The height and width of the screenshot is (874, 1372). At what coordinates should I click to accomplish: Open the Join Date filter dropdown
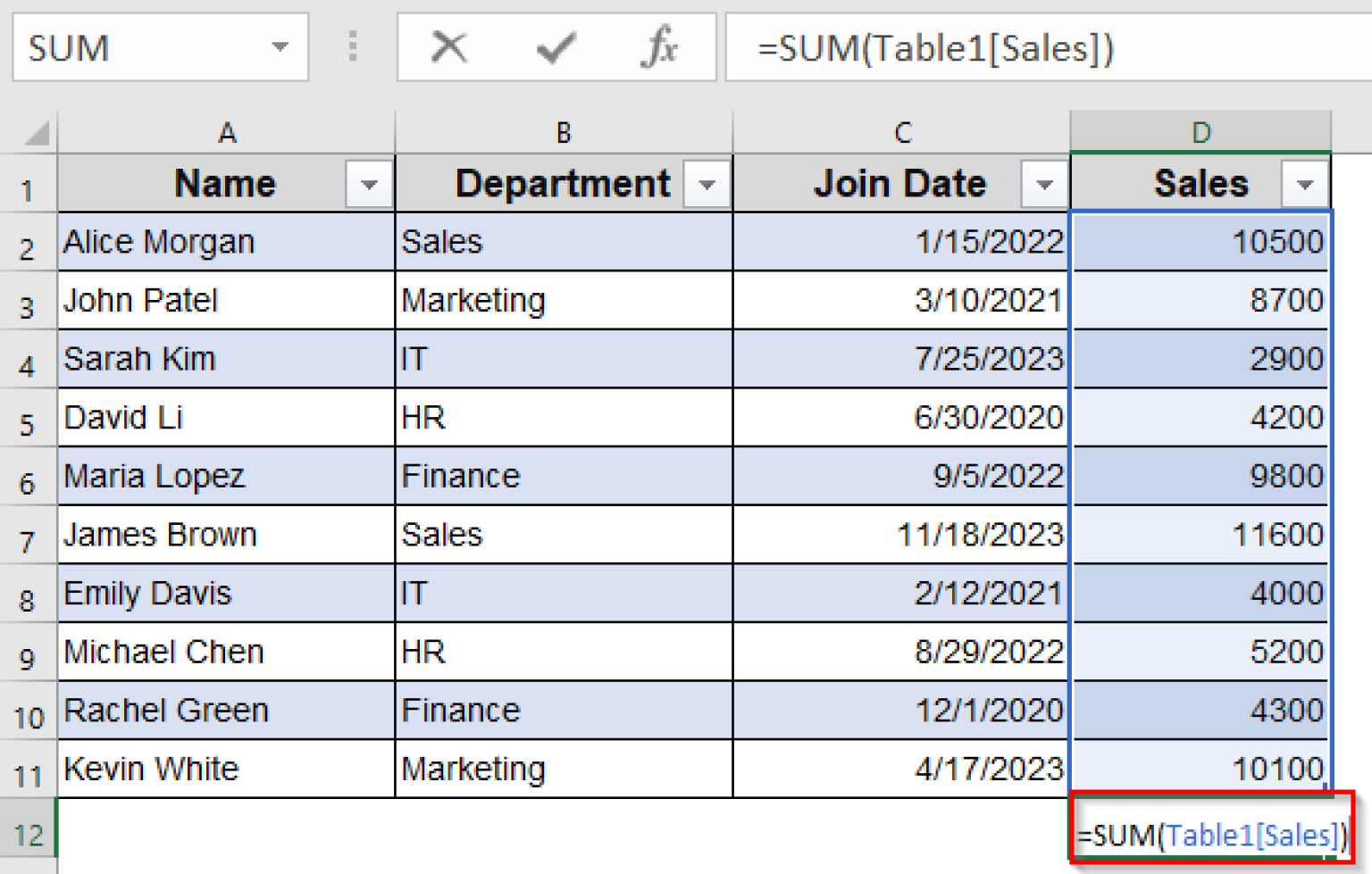[1045, 184]
